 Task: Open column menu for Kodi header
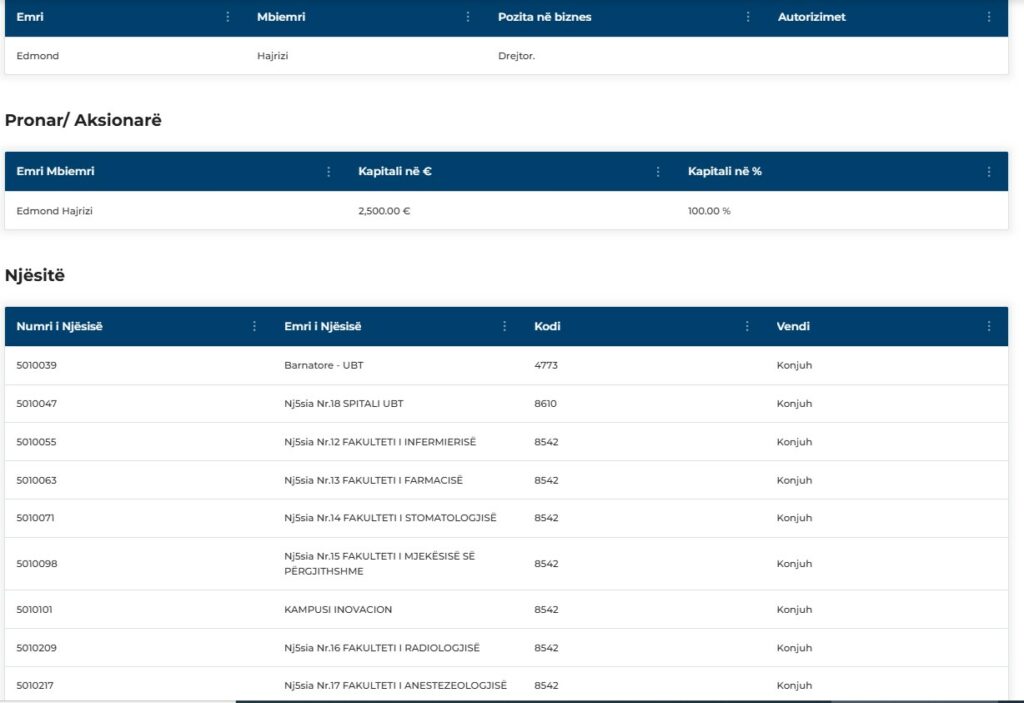click(x=747, y=326)
